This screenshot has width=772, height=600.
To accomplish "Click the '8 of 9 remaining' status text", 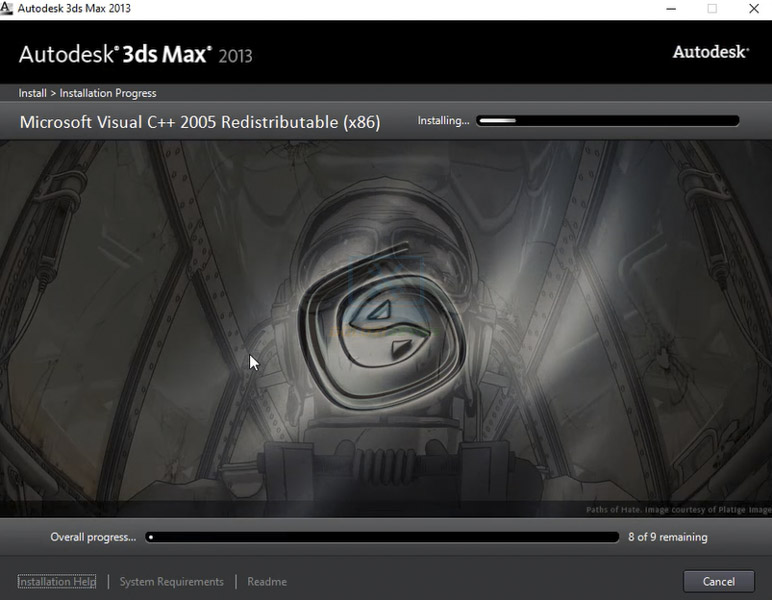I will [x=667, y=537].
